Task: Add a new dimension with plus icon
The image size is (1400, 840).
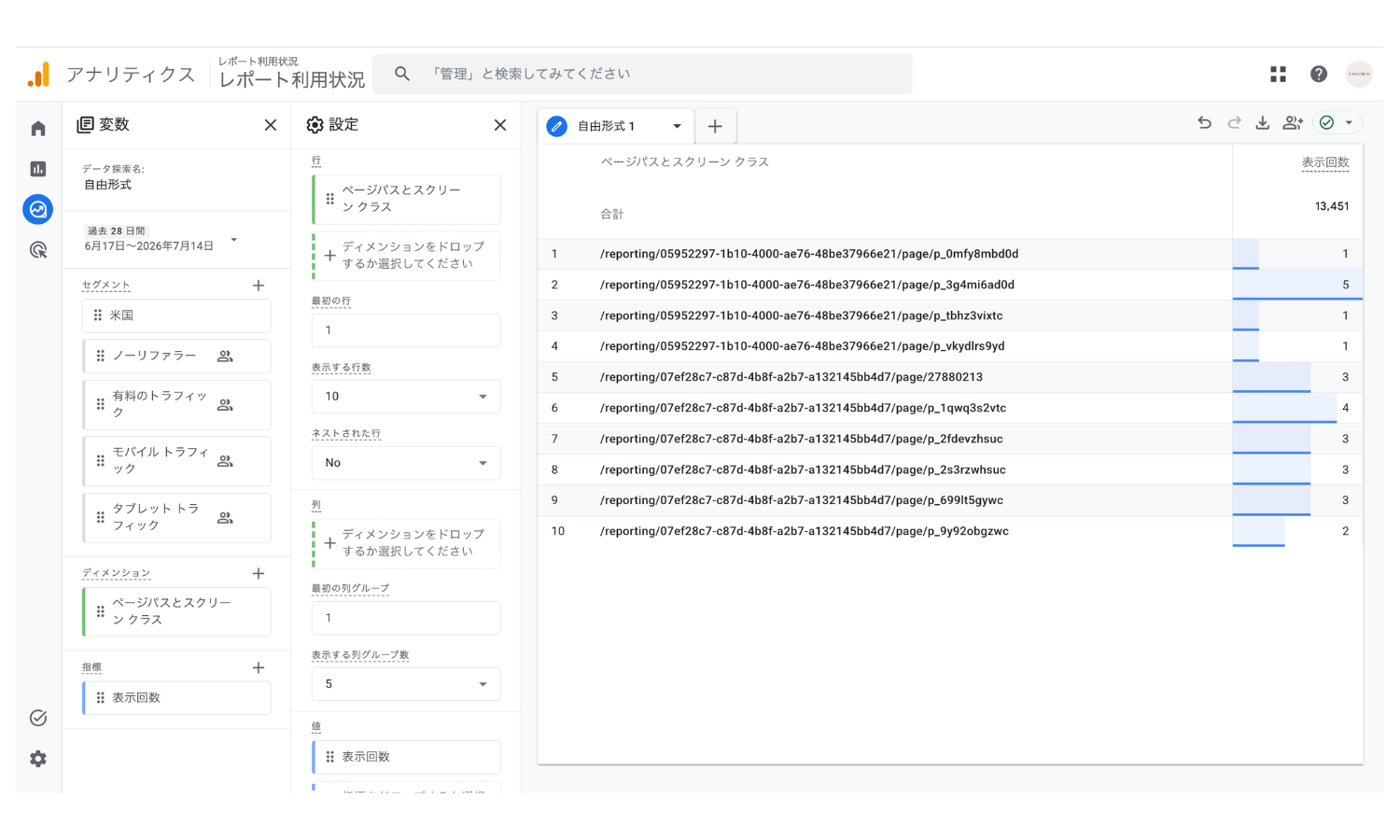Action: point(259,573)
